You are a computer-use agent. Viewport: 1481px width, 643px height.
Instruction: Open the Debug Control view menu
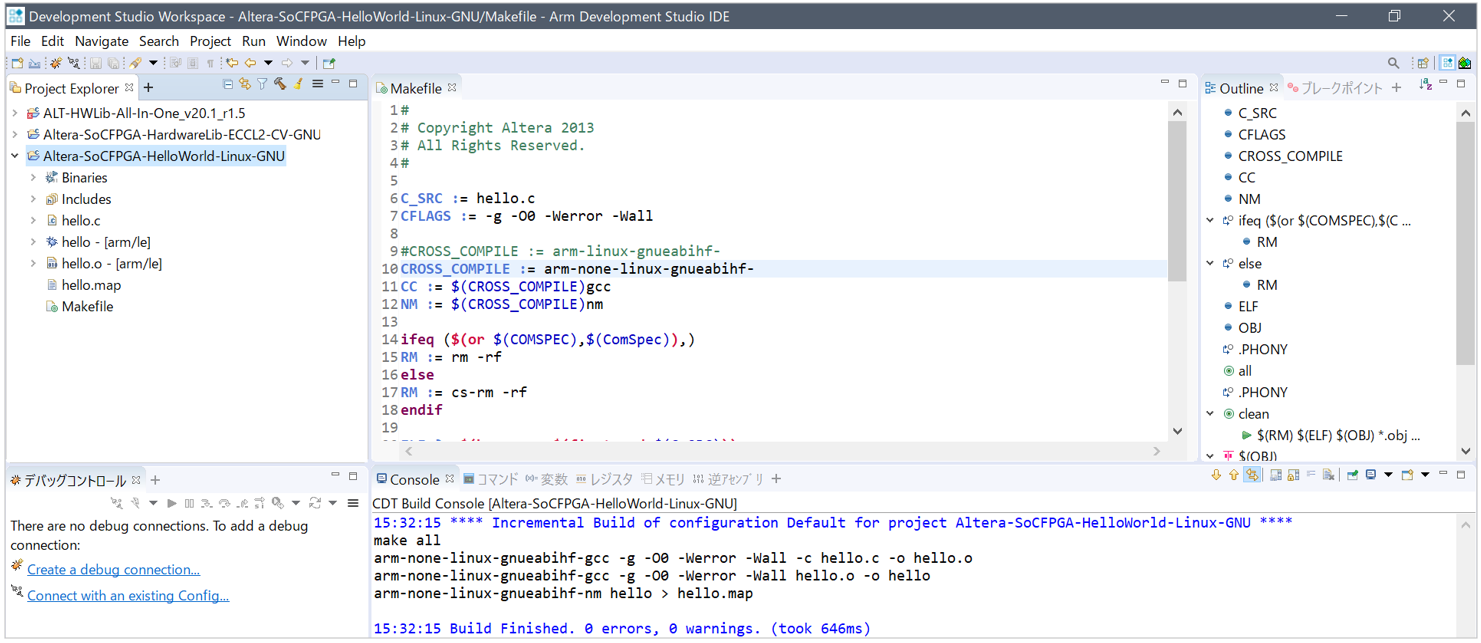pos(353,503)
